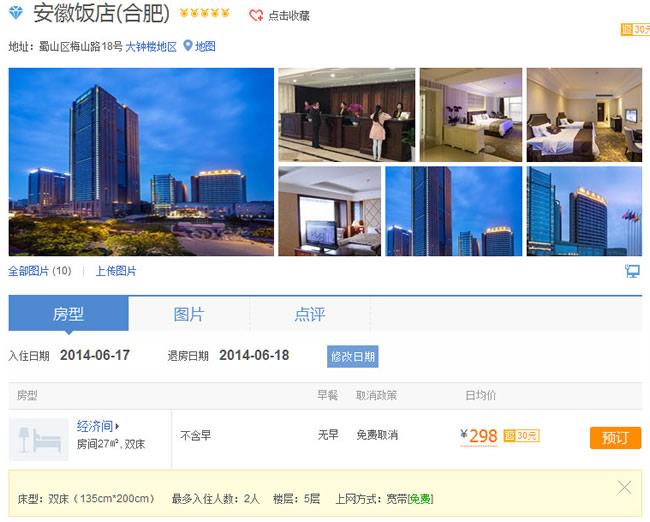Close the yellow room details panel

click(x=624, y=488)
